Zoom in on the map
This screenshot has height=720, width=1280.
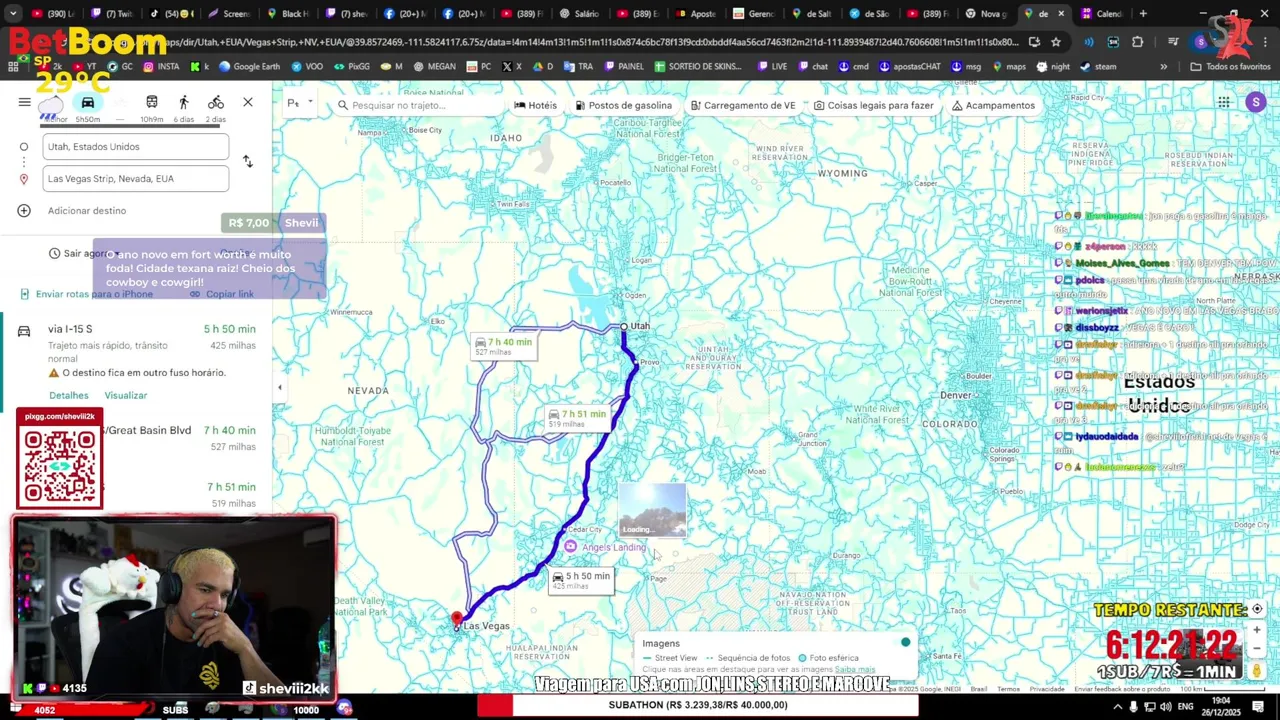tap(1257, 630)
